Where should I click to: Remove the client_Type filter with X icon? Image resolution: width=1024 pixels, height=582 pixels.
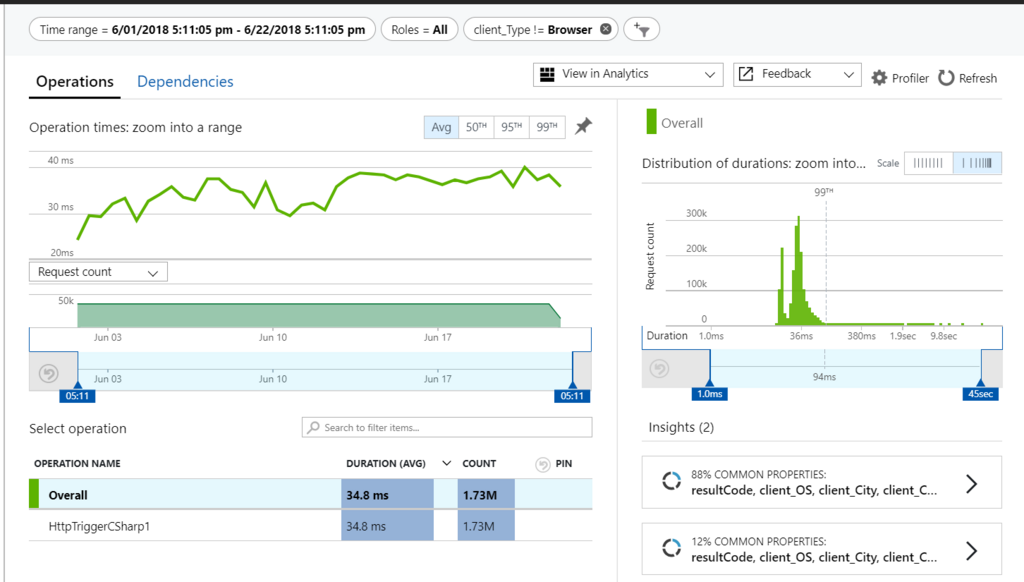coord(606,29)
